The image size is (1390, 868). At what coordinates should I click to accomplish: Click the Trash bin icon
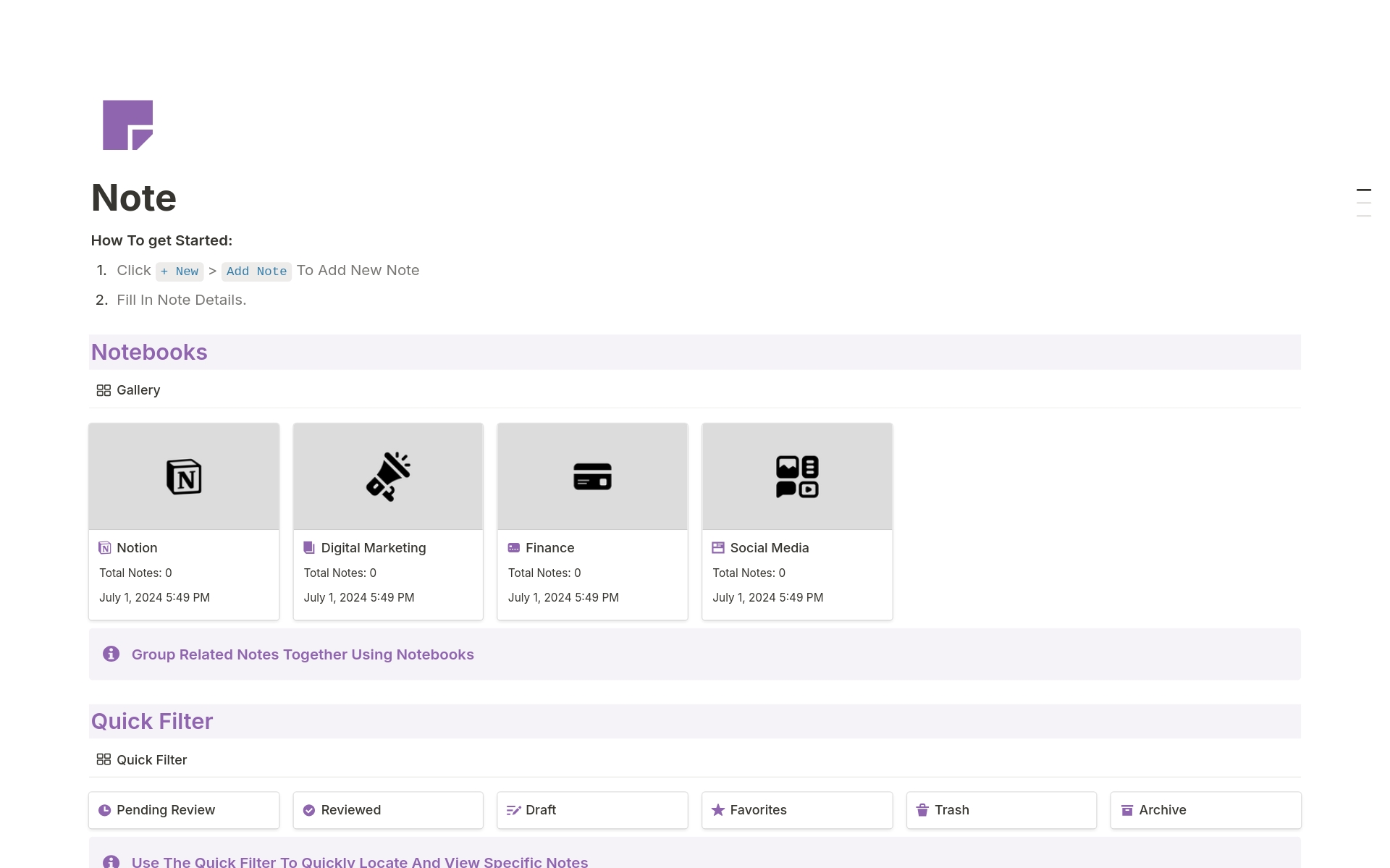922,810
